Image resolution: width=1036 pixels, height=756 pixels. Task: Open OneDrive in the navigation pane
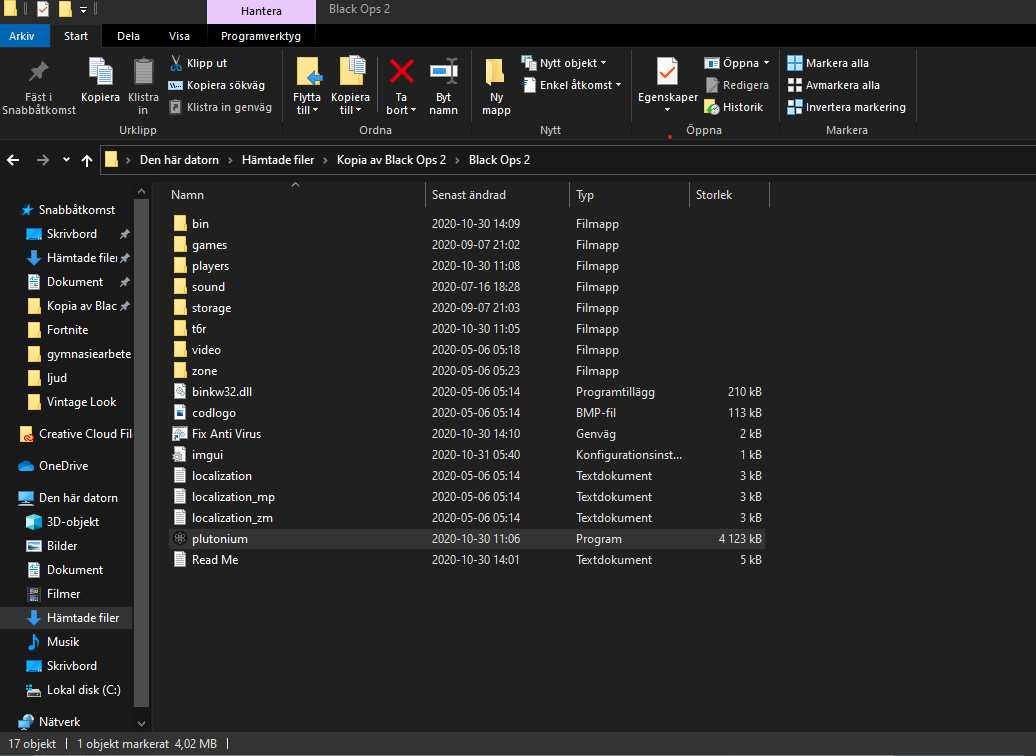(54, 466)
